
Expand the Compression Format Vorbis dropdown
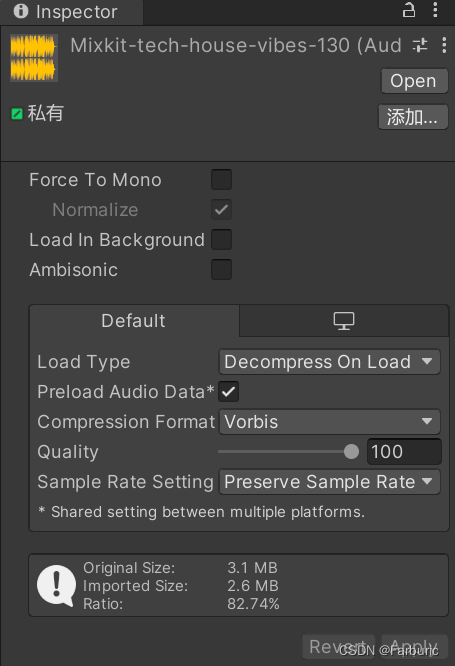[329, 422]
